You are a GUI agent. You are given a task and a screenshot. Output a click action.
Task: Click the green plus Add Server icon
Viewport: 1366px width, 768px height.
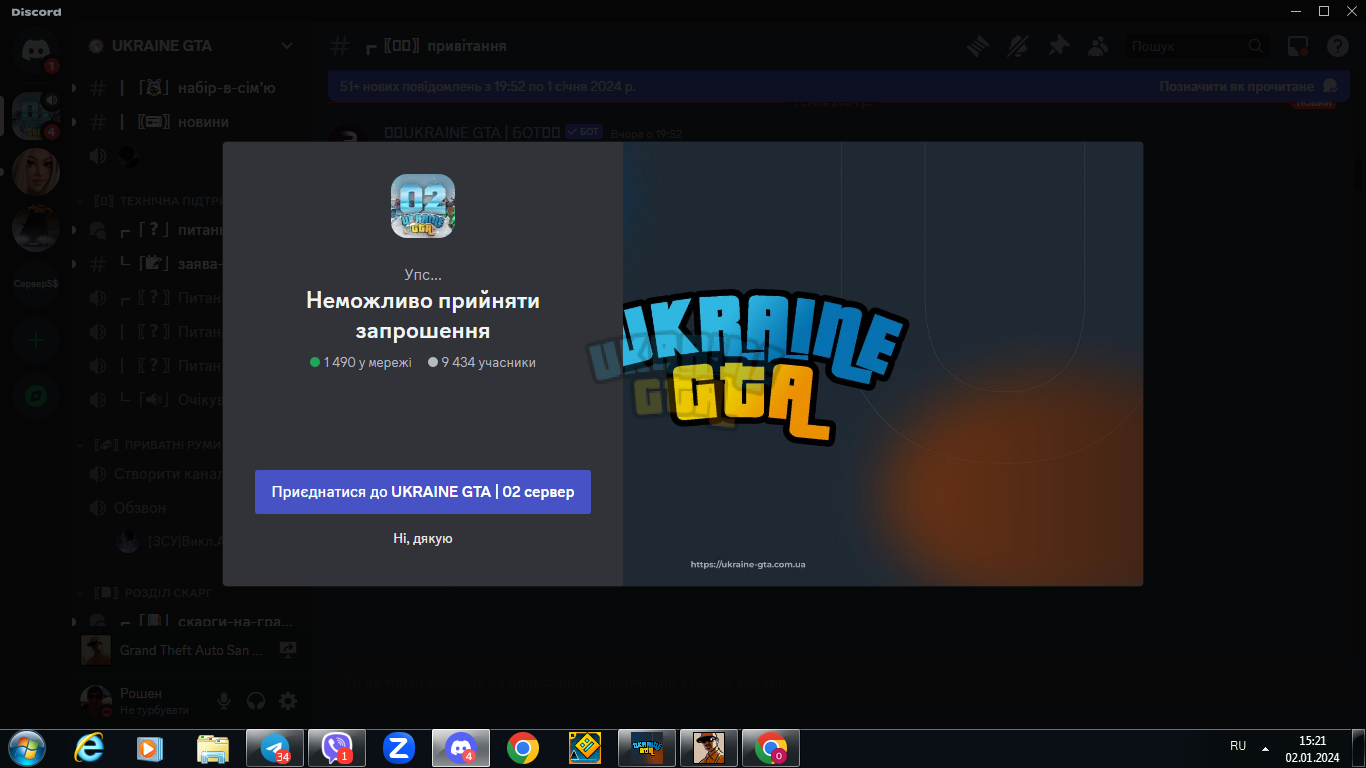pos(36,340)
